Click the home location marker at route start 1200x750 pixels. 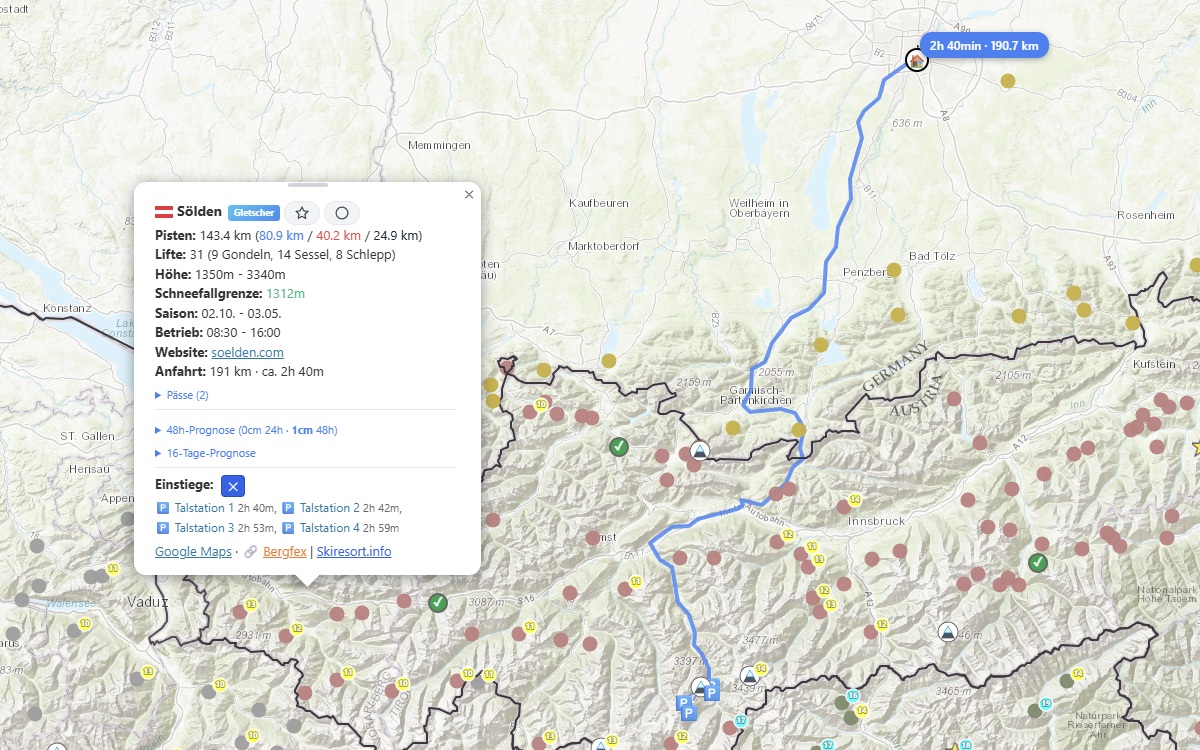[916, 60]
